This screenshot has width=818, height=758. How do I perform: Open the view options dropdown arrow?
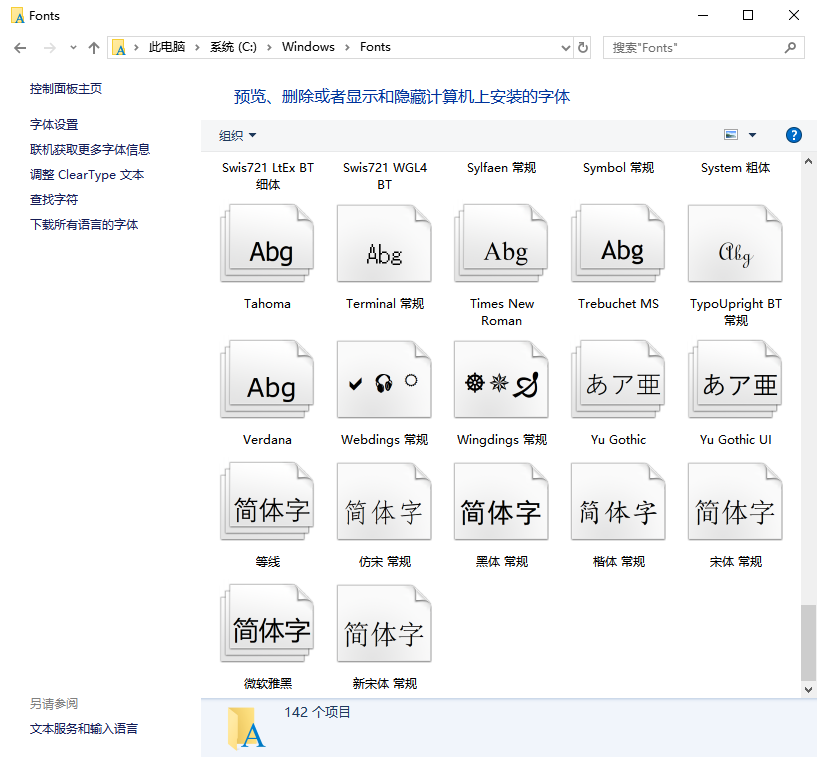pyautogui.click(x=753, y=135)
